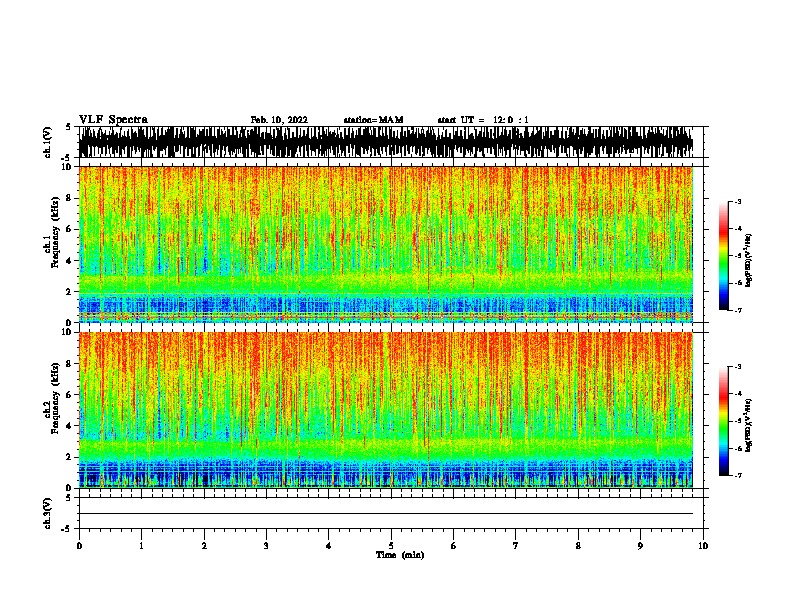Click the ch.2 spectrogram color bar
The width and height of the screenshot is (792, 612).
(x=724, y=421)
